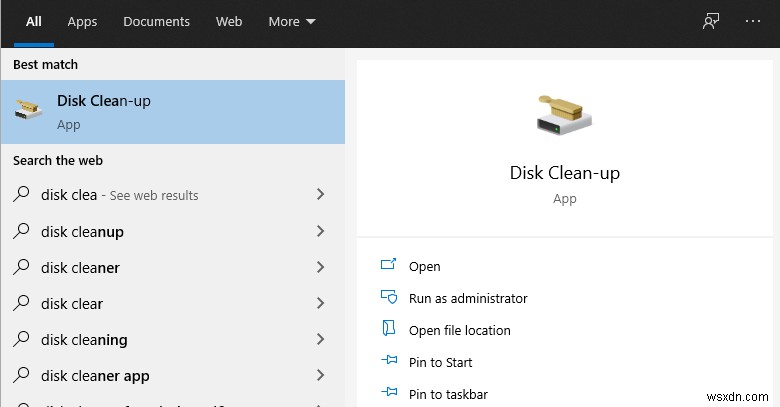Click the Run as administrator shield icon
The image size is (780, 407).
(x=389, y=298)
